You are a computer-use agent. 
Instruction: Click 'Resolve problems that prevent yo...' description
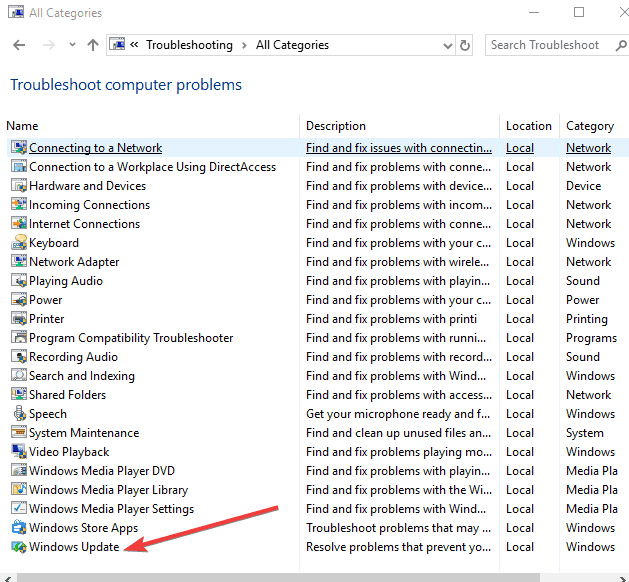coord(398,547)
